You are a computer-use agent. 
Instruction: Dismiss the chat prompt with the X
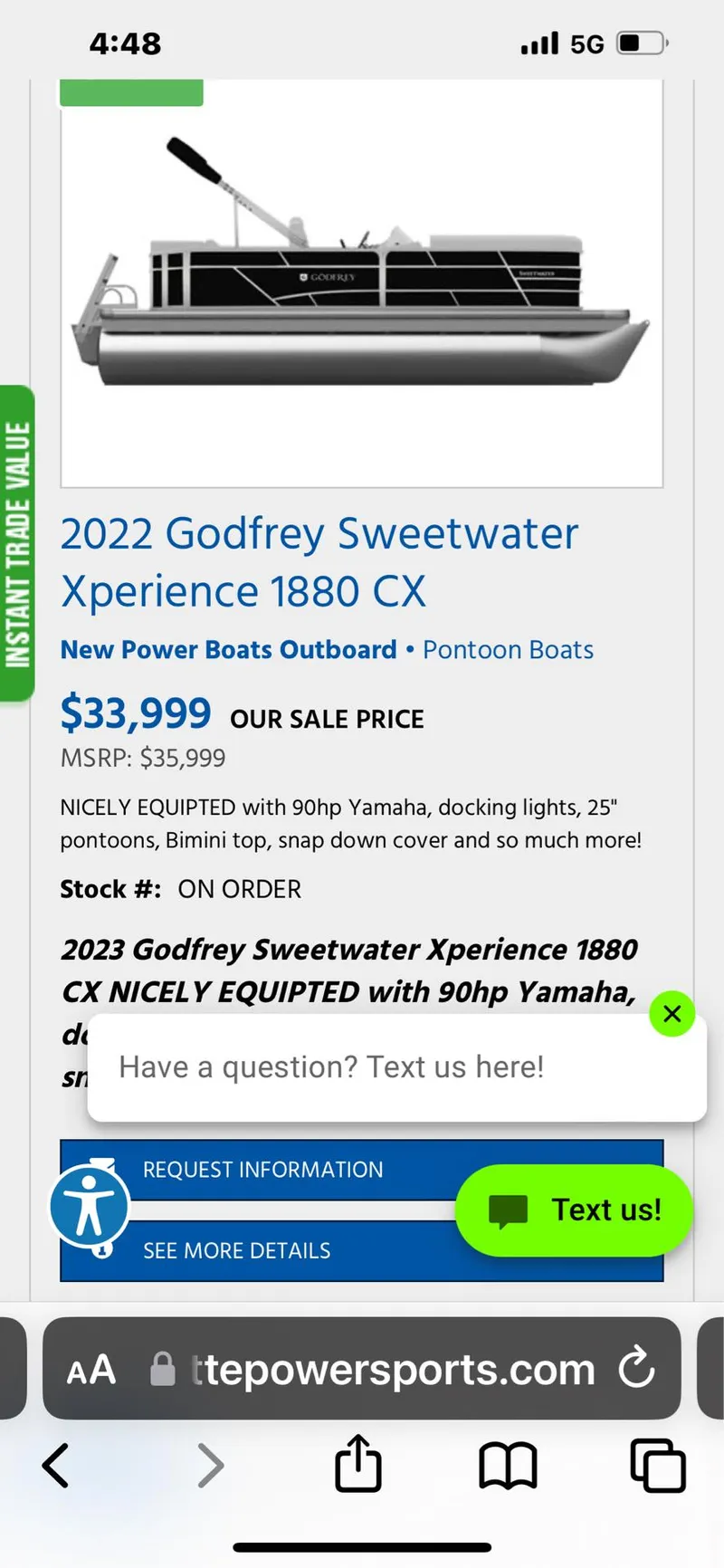click(672, 1014)
